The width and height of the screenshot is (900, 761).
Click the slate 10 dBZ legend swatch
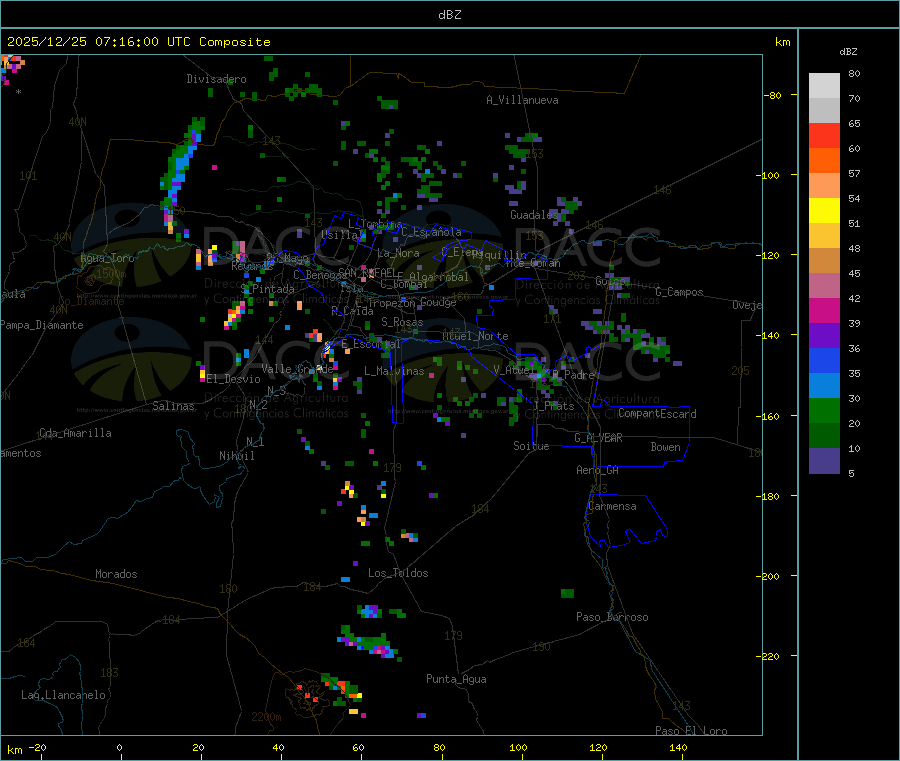pos(824,460)
